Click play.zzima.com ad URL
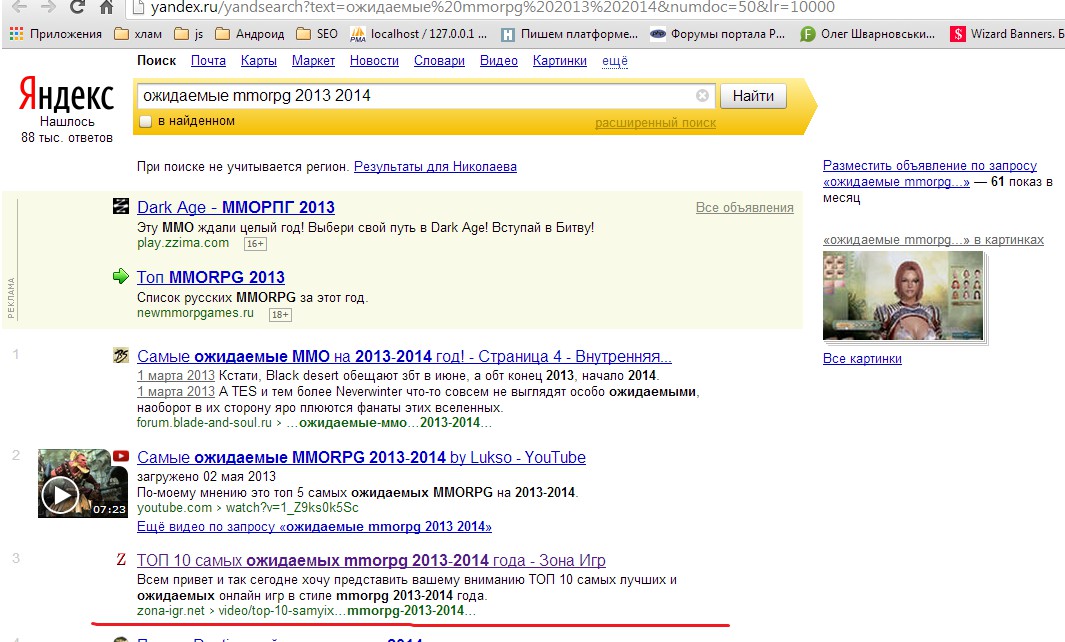Image resolution: width=1065 pixels, height=642 pixels. point(183,243)
